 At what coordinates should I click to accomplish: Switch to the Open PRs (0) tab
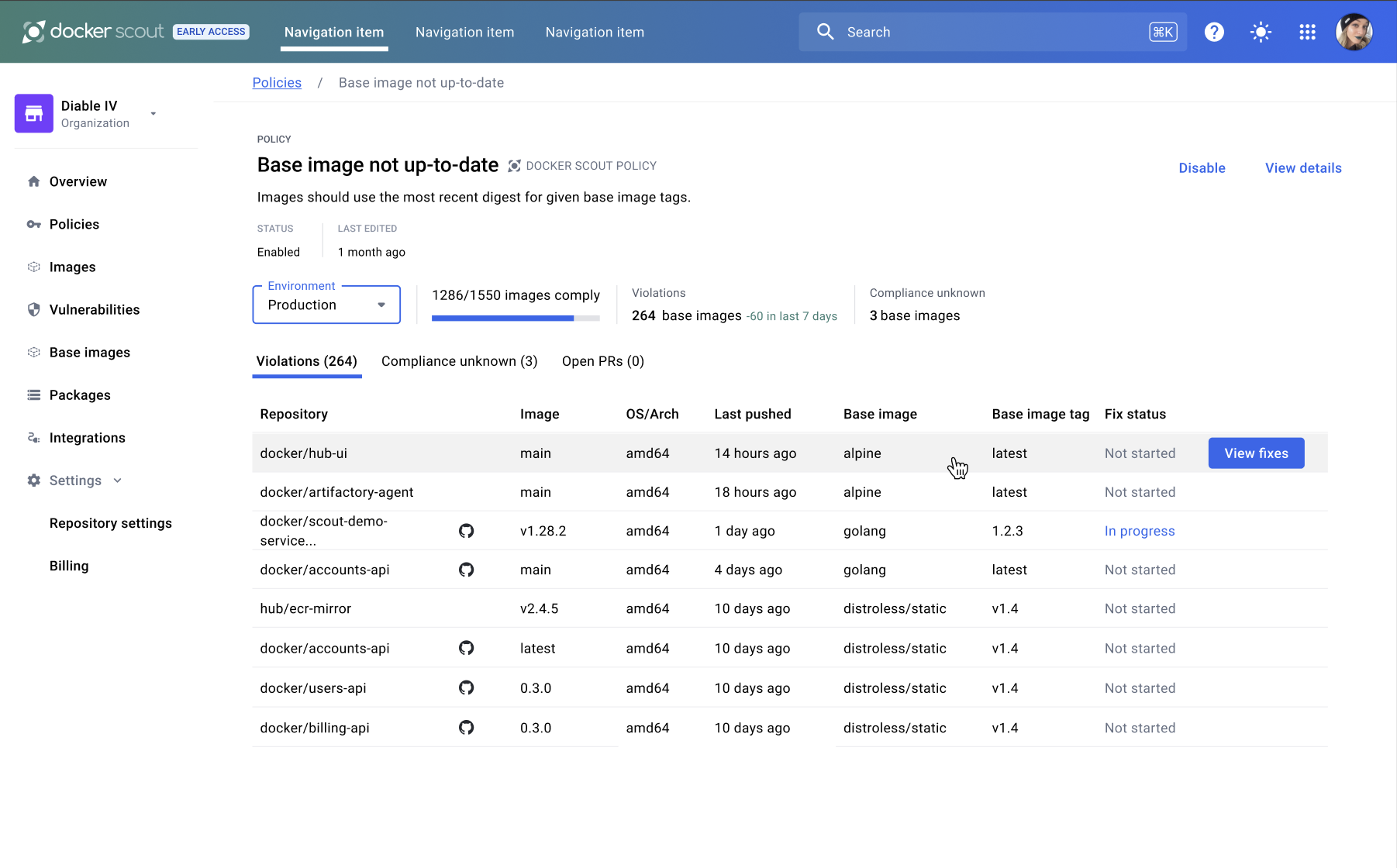click(602, 361)
